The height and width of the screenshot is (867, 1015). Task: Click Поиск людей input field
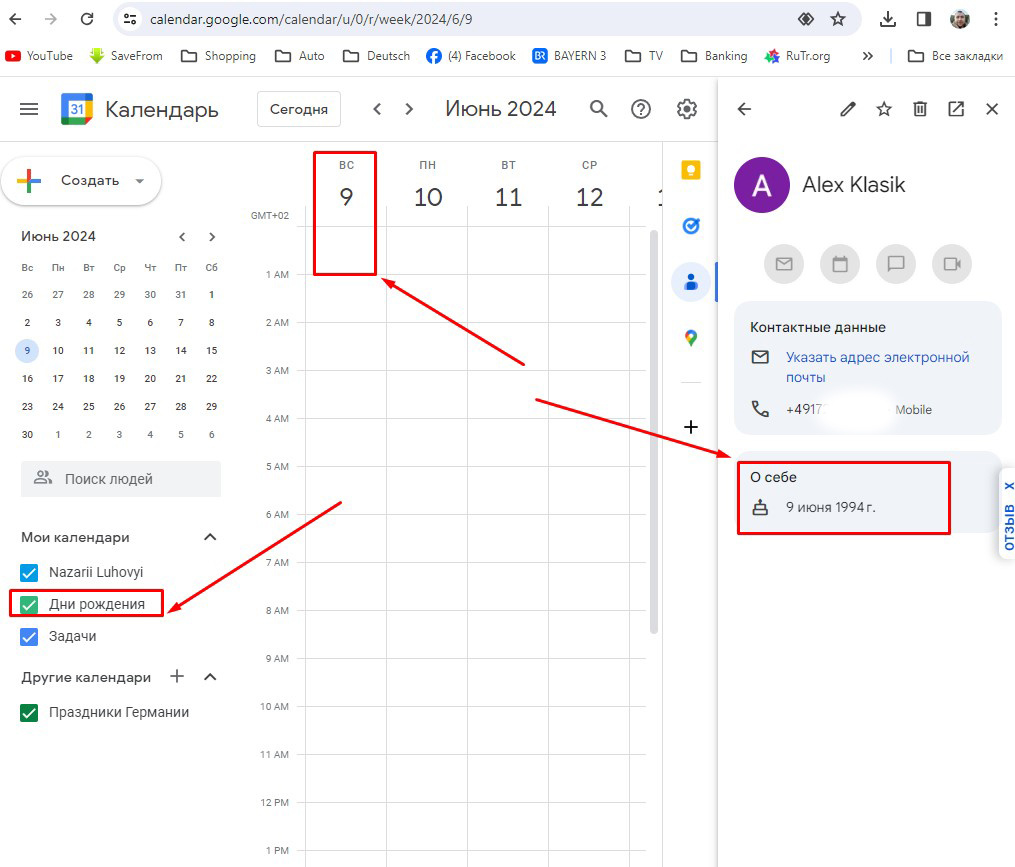tap(120, 479)
